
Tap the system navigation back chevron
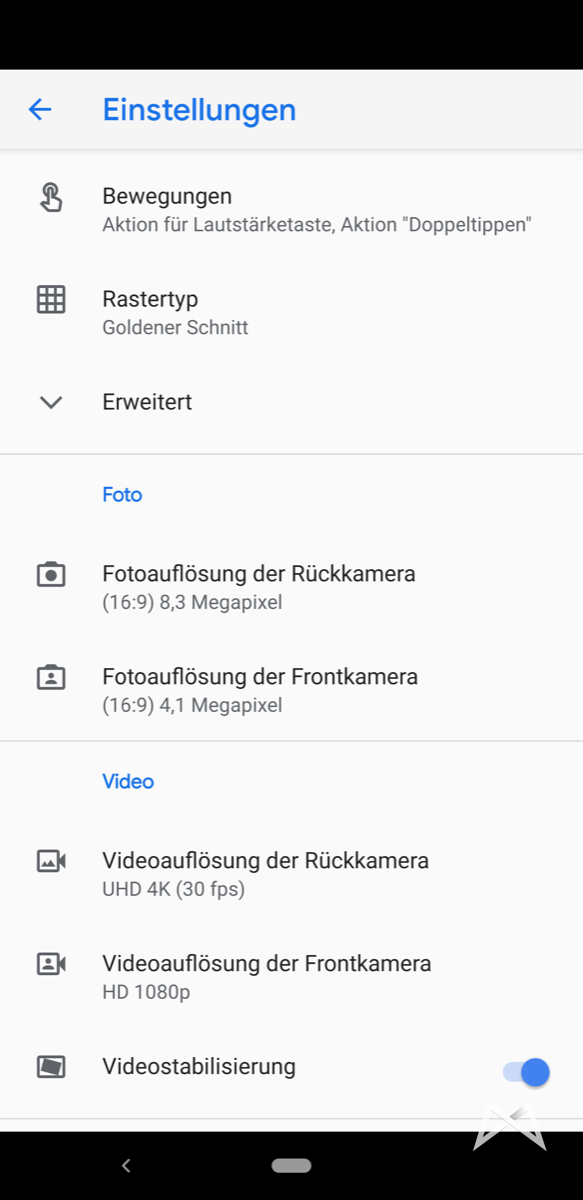point(126,1165)
